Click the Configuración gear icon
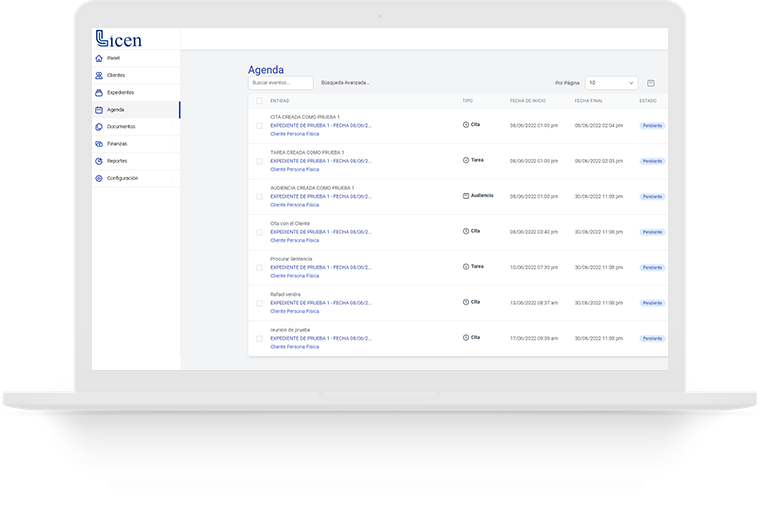This screenshot has width=760, height=515. click(98, 178)
